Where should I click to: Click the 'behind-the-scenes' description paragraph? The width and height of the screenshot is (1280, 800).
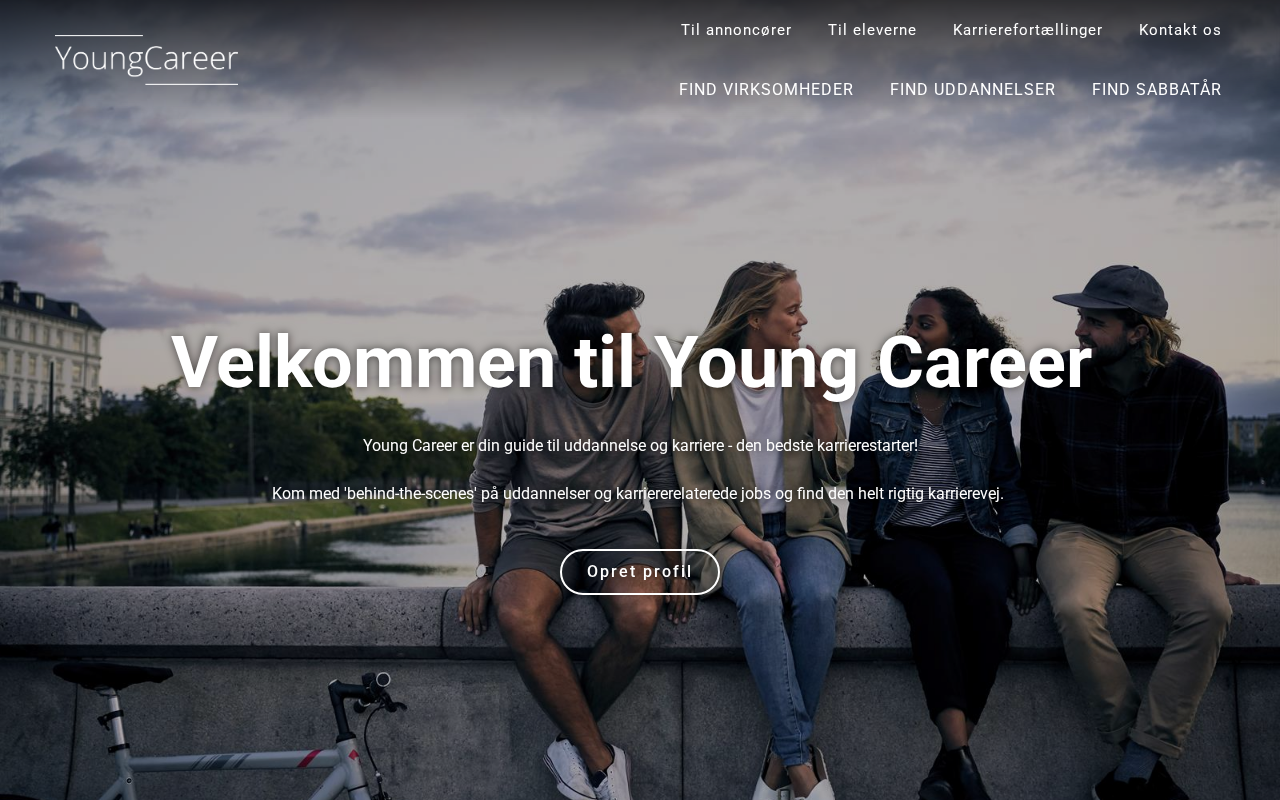coord(638,493)
